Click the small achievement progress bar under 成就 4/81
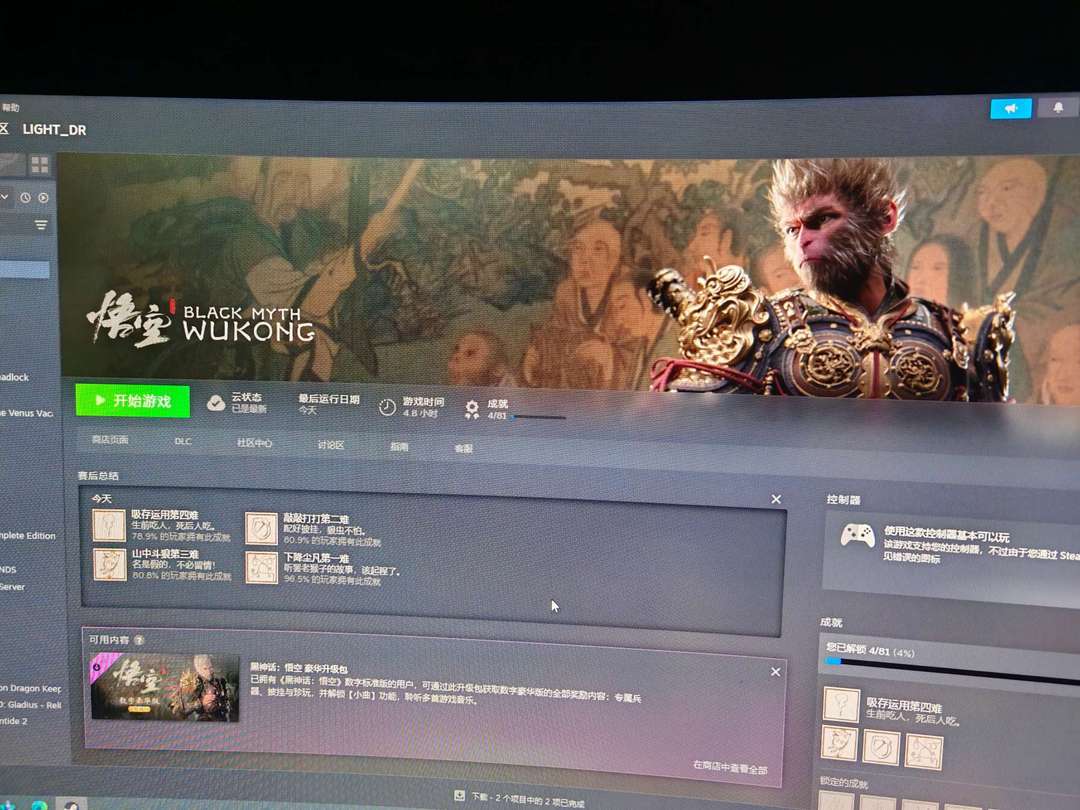This screenshot has height=810, width=1080. click(537, 417)
